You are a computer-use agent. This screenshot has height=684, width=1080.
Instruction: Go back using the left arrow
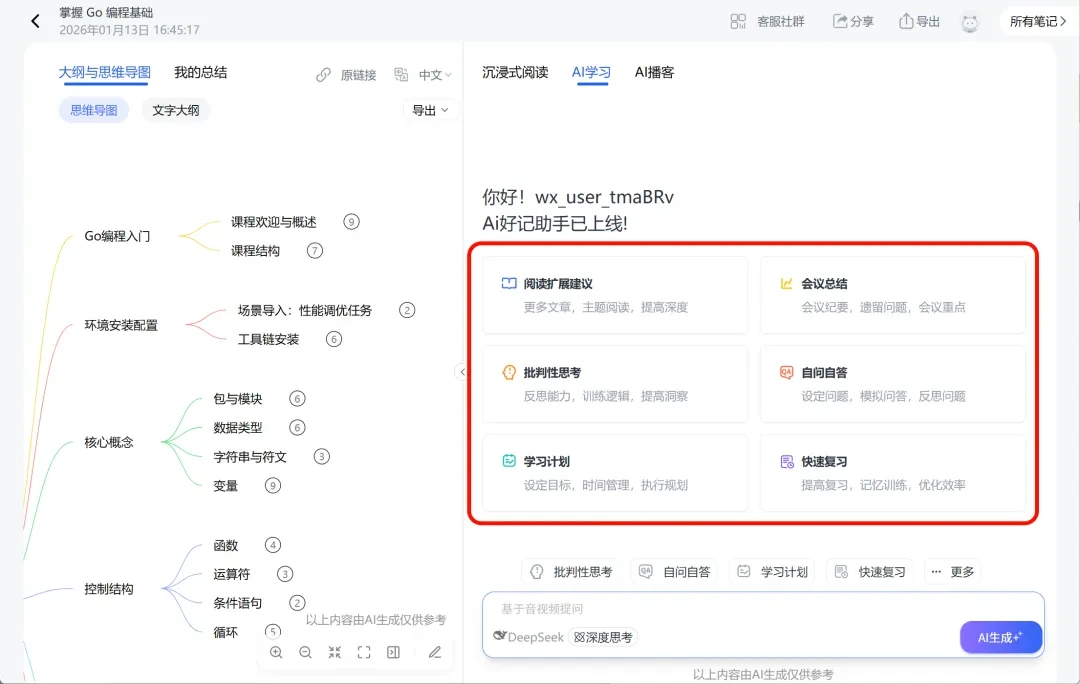pyautogui.click(x=35, y=21)
